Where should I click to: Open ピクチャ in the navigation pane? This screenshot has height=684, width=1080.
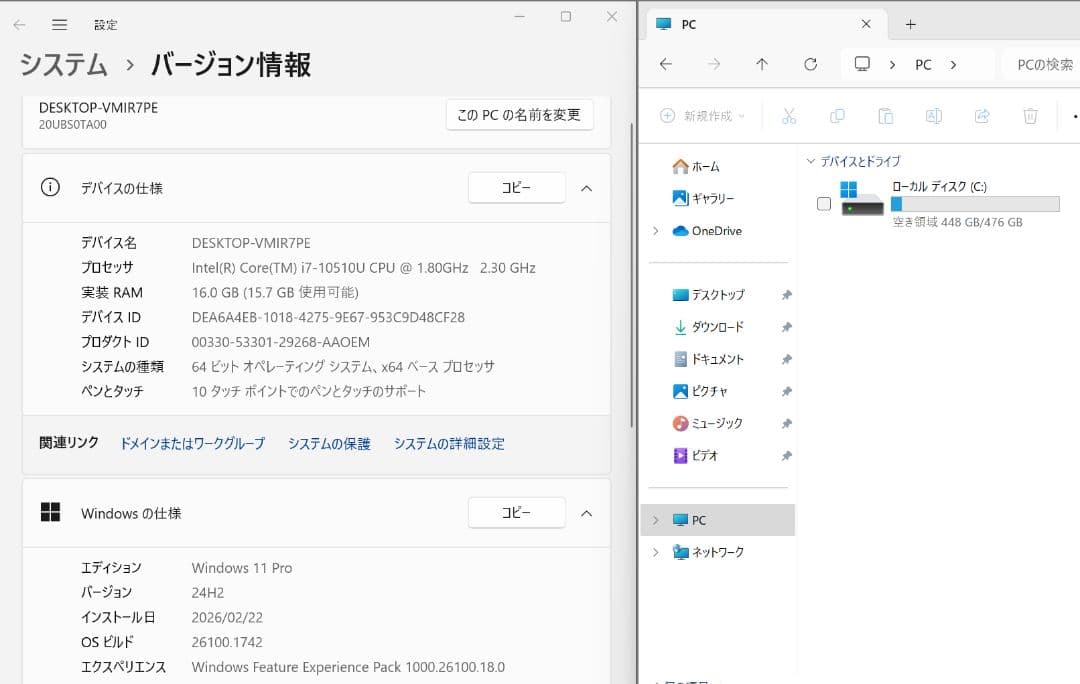(700, 391)
